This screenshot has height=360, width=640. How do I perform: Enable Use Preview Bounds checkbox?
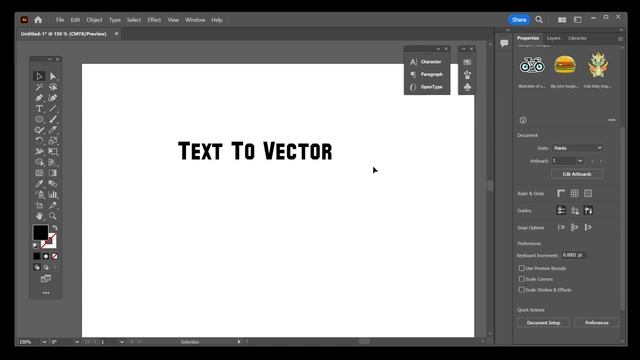coord(522,268)
